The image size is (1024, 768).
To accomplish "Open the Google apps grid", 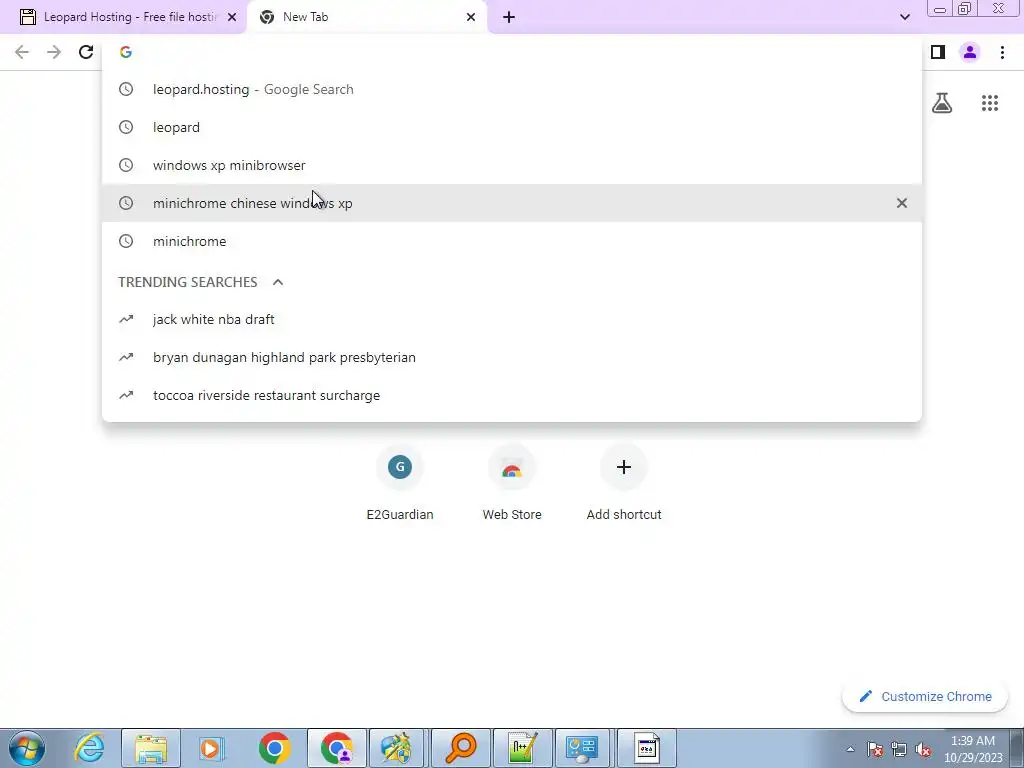I will tap(990, 103).
